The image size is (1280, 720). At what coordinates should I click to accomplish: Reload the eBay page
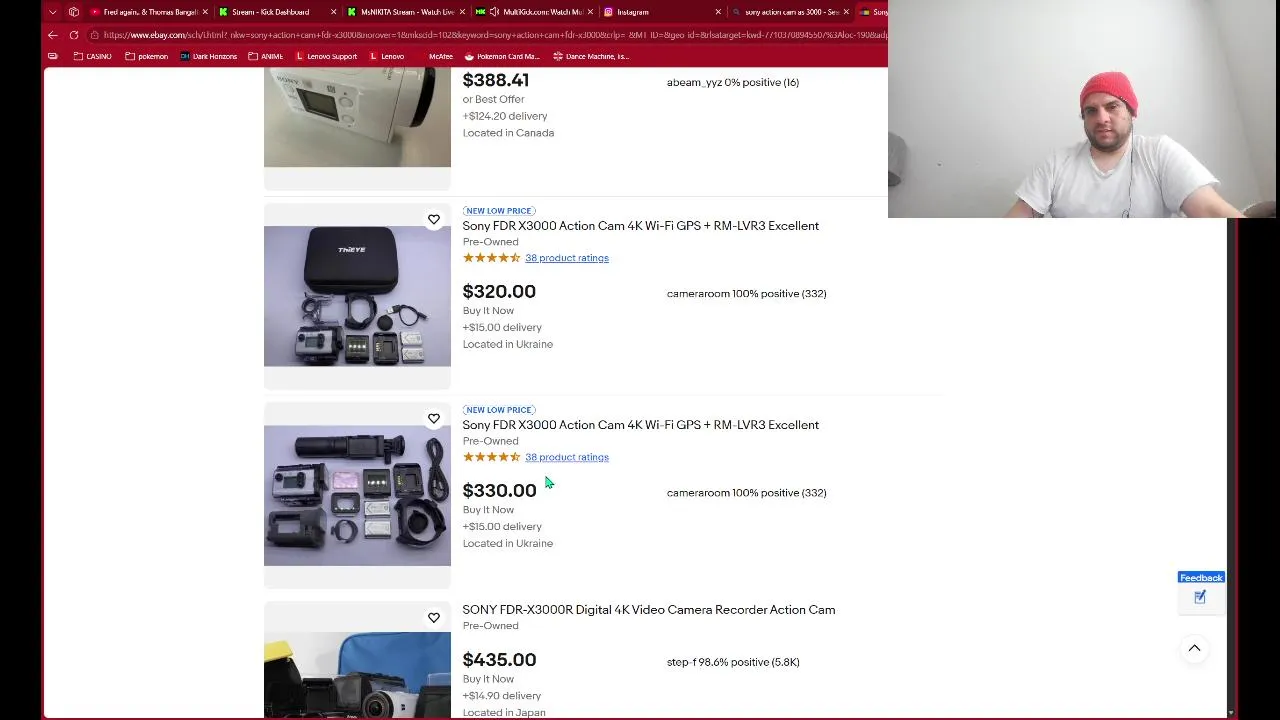(x=74, y=35)
